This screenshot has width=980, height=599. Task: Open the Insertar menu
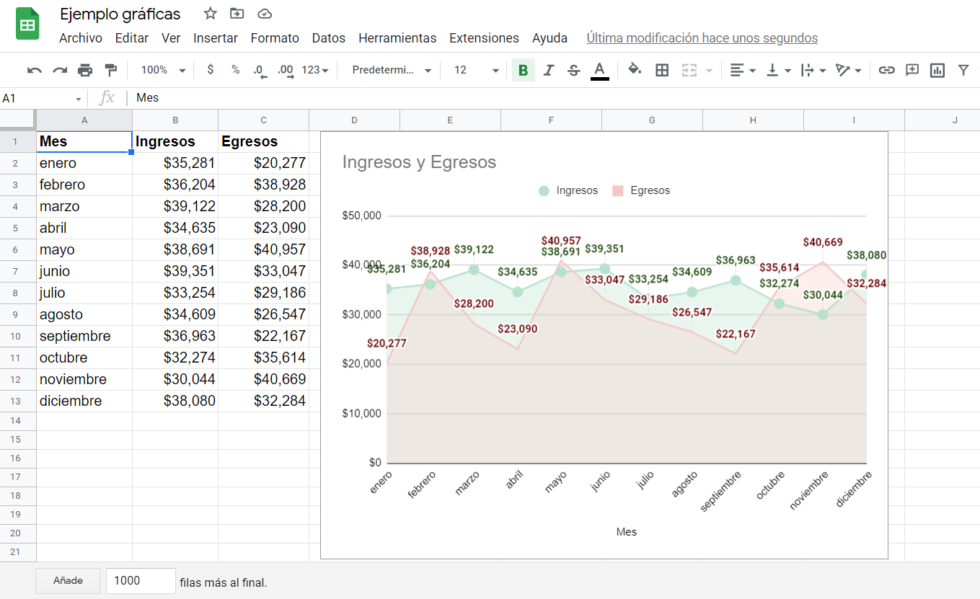coord(216,38)
